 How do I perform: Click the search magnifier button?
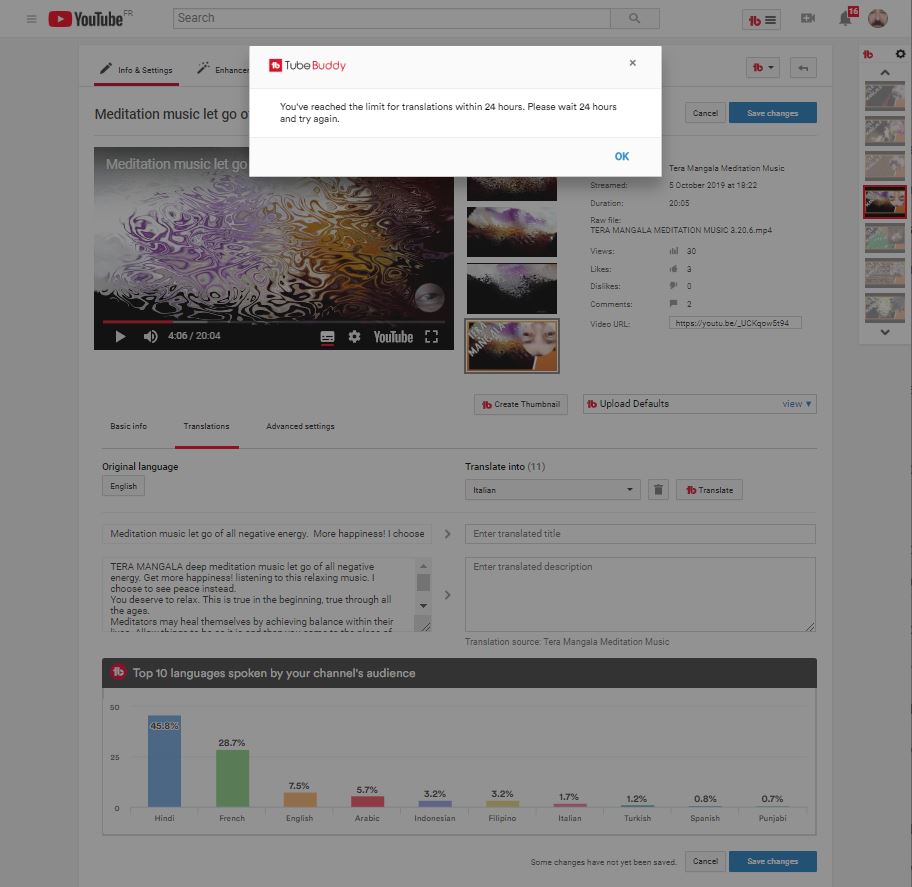click(x=635, y=19)
